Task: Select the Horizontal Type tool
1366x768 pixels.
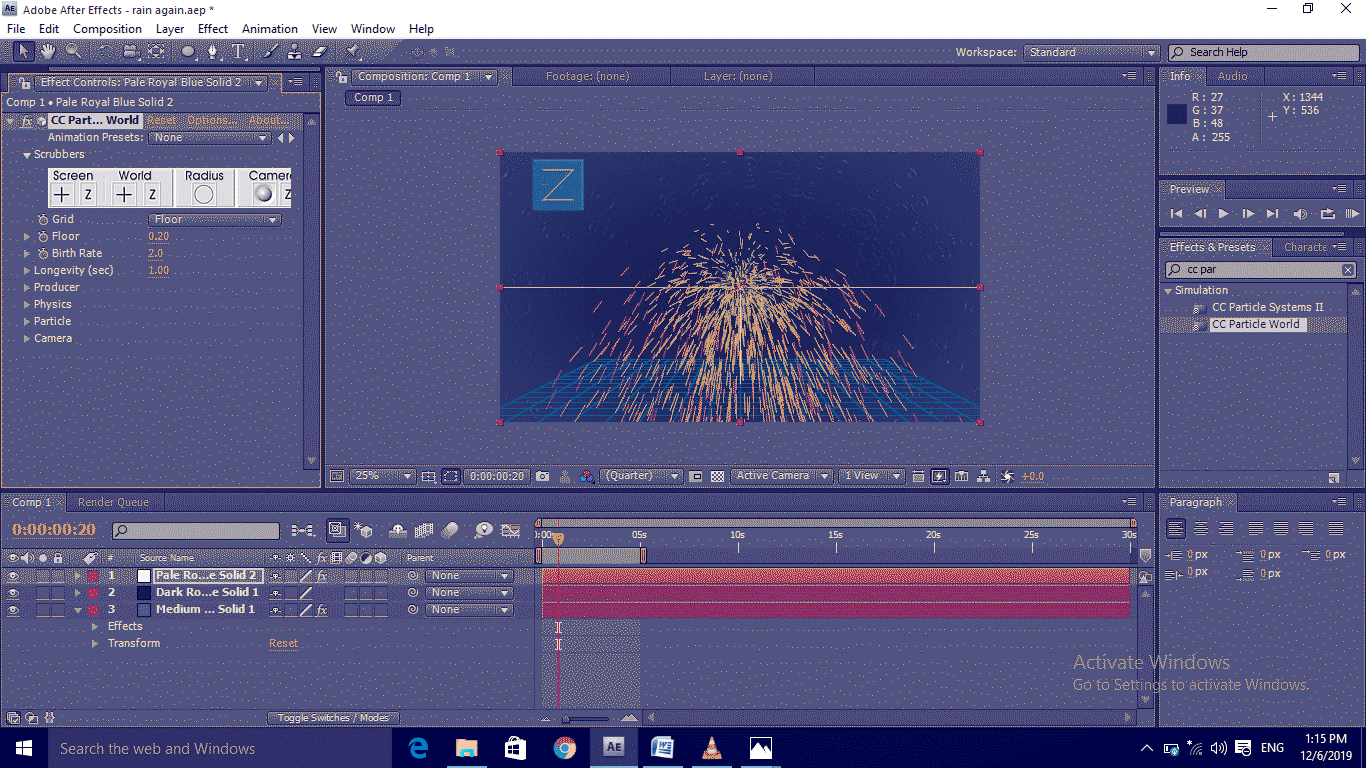Action: [x=239, y=51]
